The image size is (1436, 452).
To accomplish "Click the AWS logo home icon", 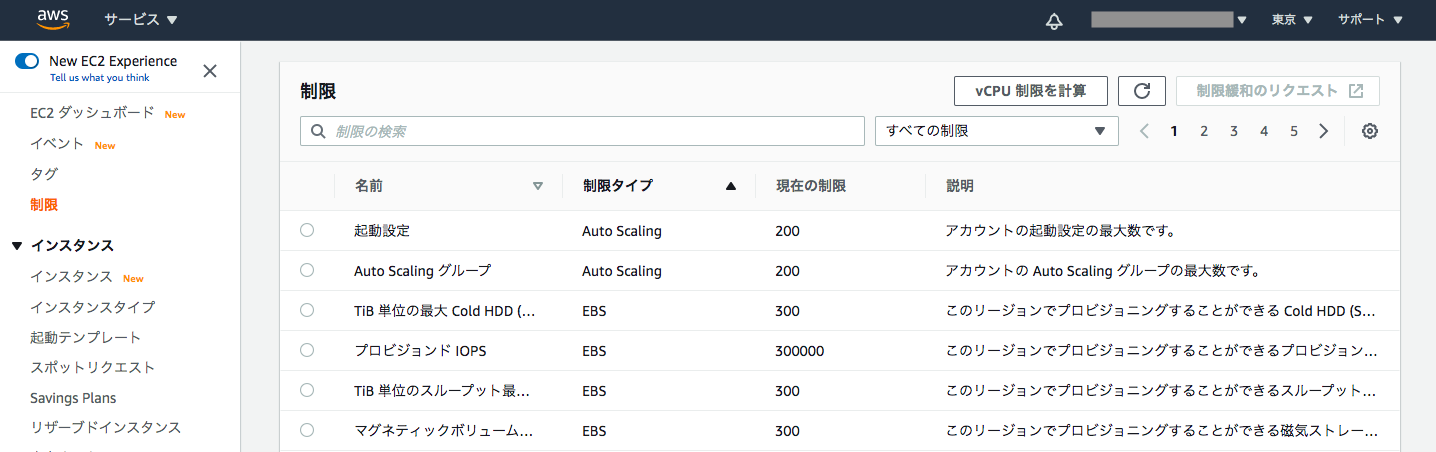I will click(x=53, y=20).
